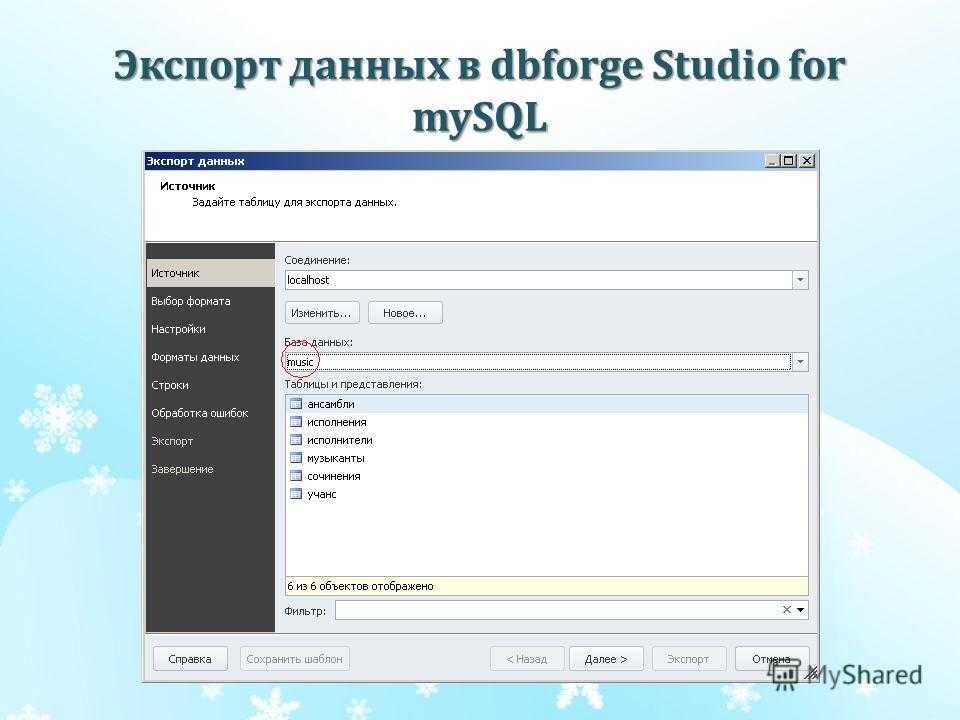960x720 pixels.
Task: Click the table icon next to музыканты
Action: 296,458
